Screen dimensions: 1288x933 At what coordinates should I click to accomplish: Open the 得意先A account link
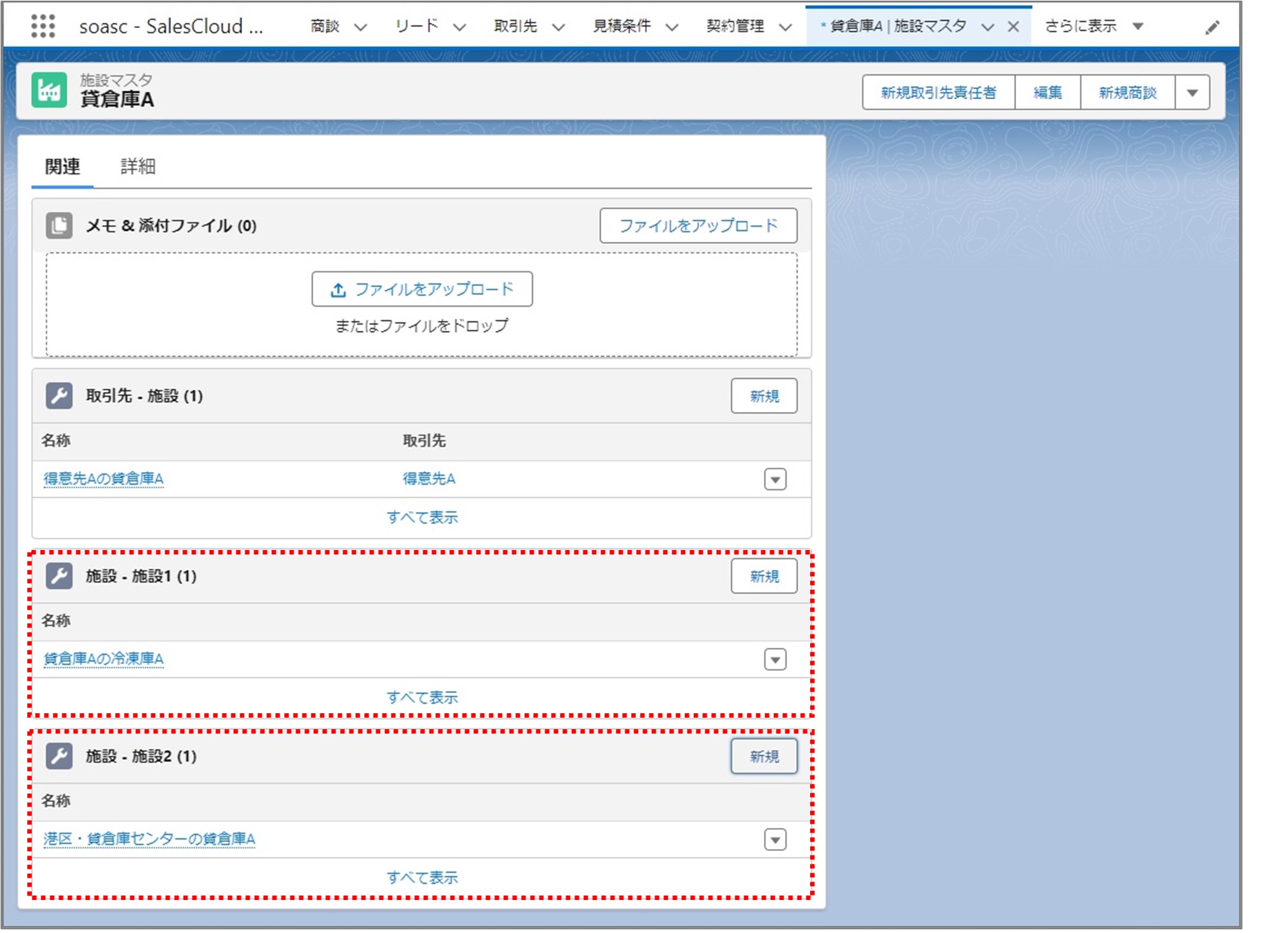pyautogui.click(x=429, y=479)
